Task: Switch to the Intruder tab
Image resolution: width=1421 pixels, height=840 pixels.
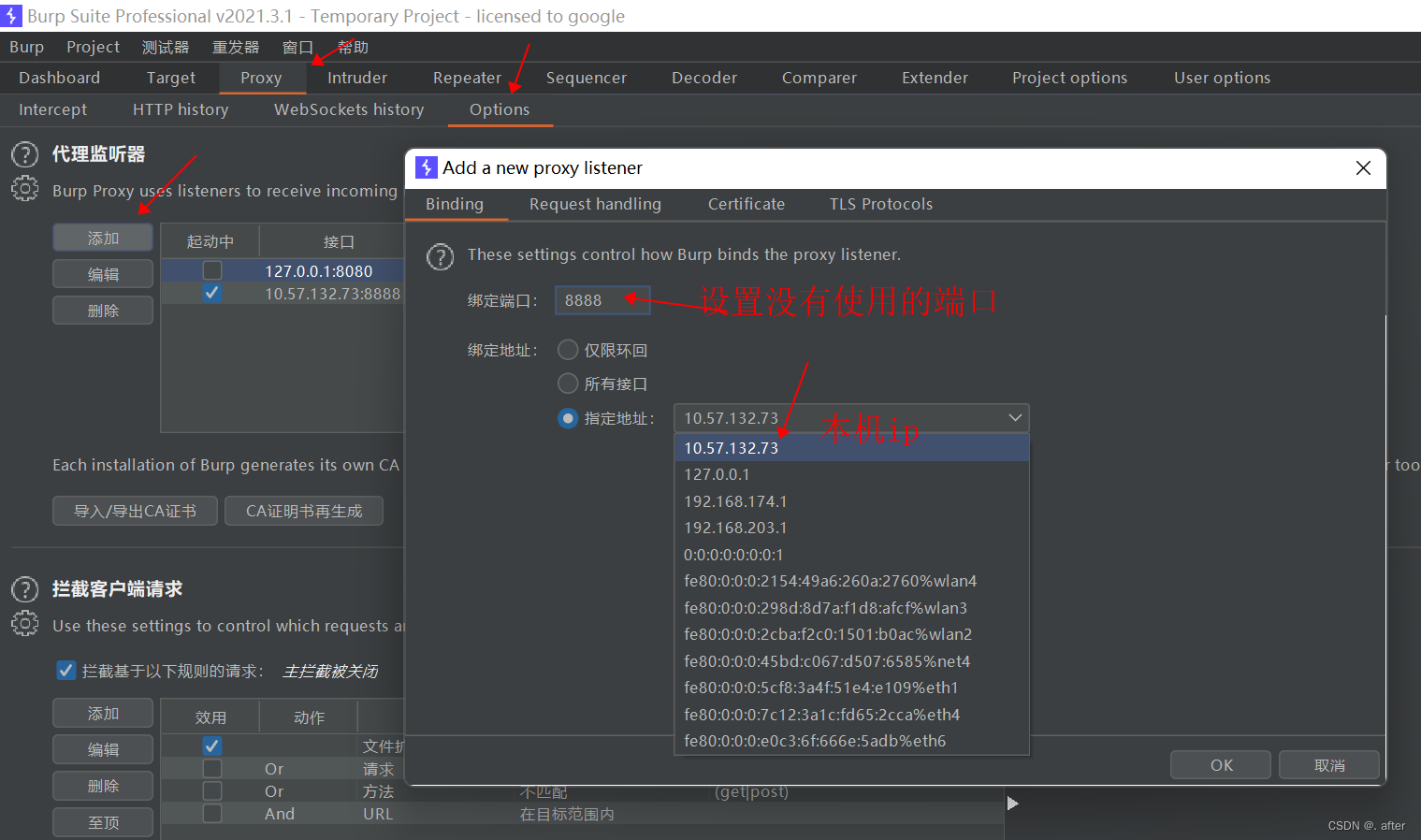Action: pyautogui.click(x=357, y=78)
